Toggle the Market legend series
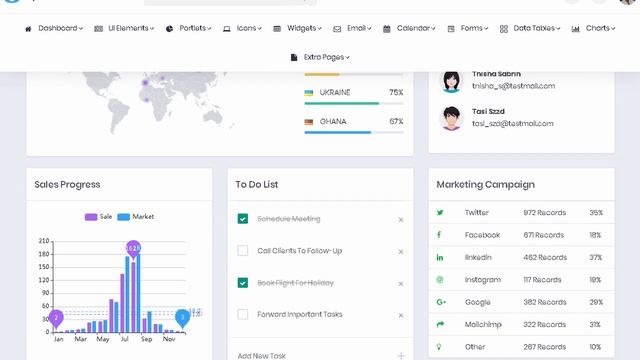640x360 pixels. (136, 217)
